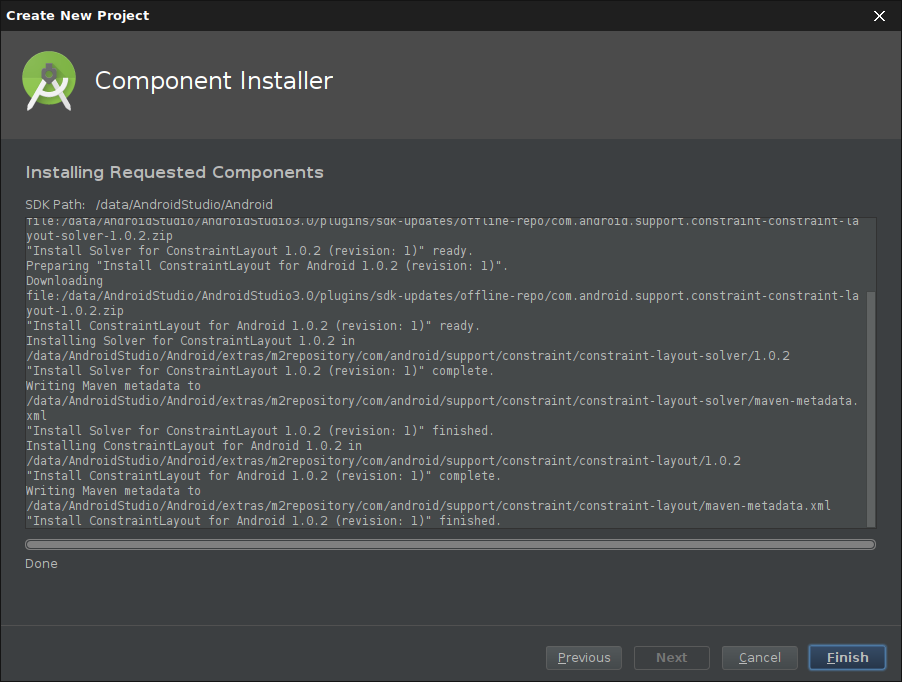Click the SDK Path /data/AndroidStudio/Android text
This screenshot has width=902, height=682.
pos(149,204)
